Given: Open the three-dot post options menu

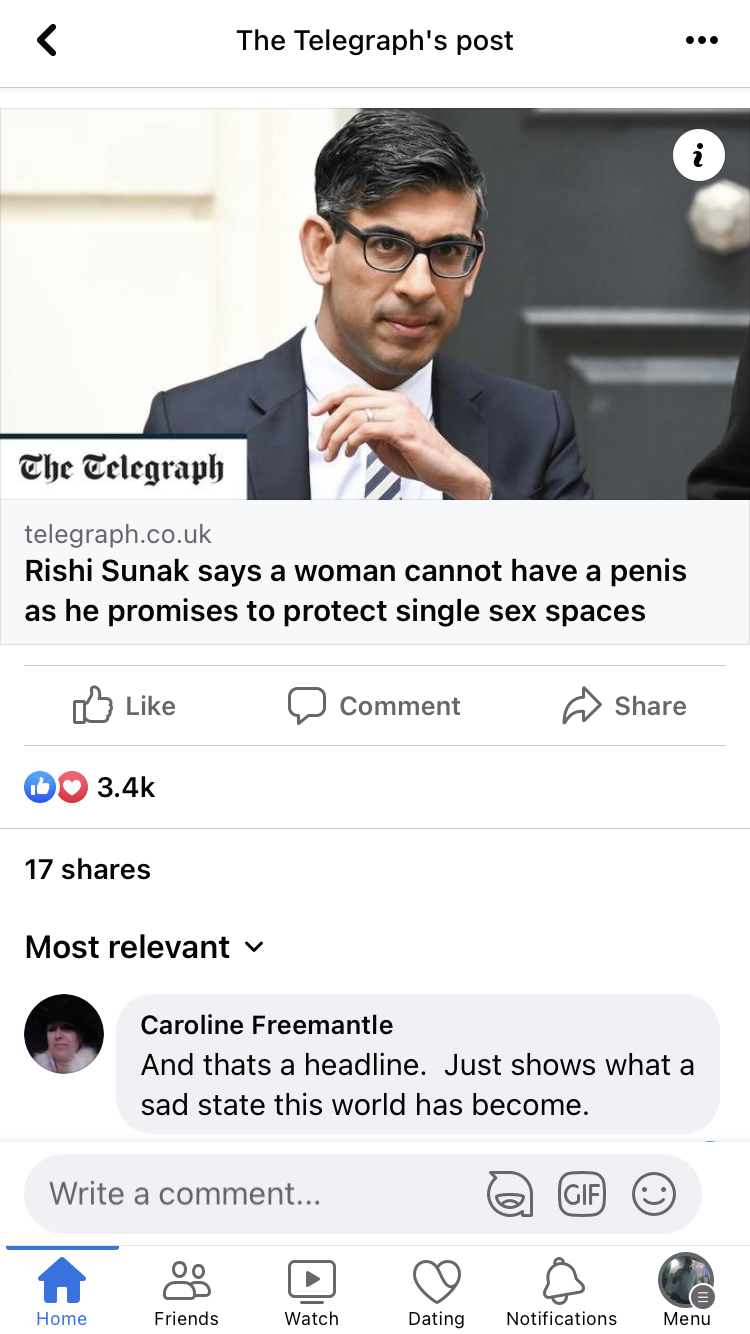Looking at the screenshot, I should point(701,41).
